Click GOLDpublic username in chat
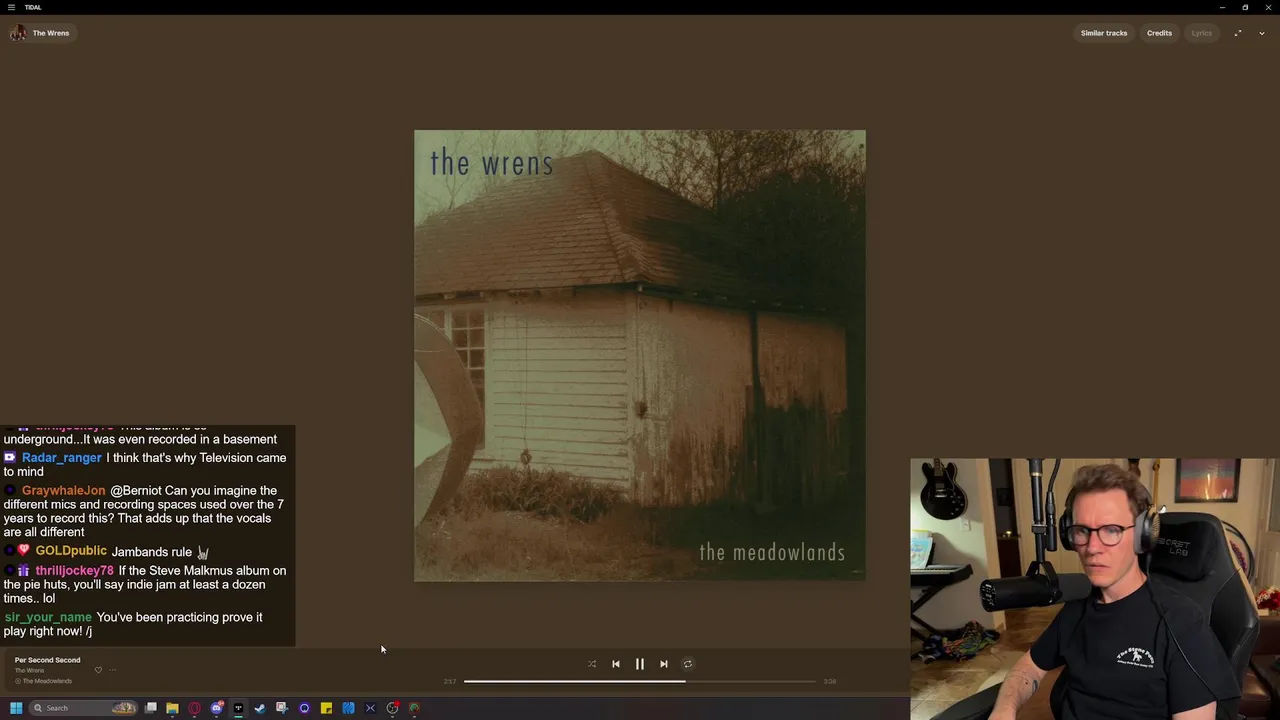This screenshot has height=720, width=1280. click(x=71, y=551)
